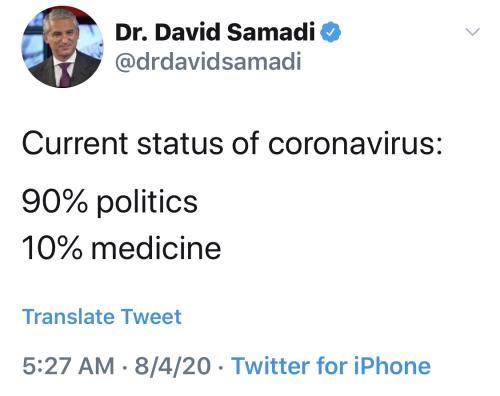
Task: Click the 8/4/20 date
Action: pos(173,366)
